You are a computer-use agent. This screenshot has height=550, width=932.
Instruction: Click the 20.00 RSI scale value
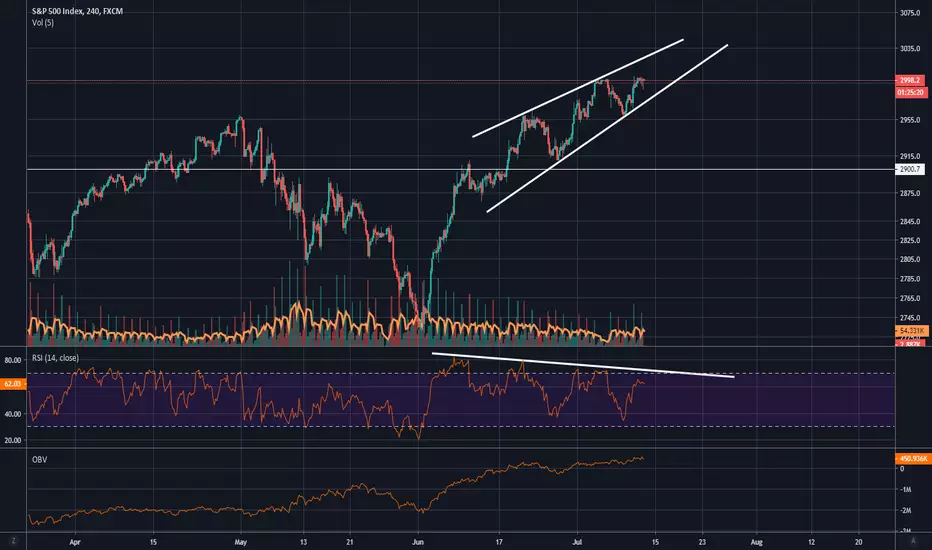pos(12,441)
